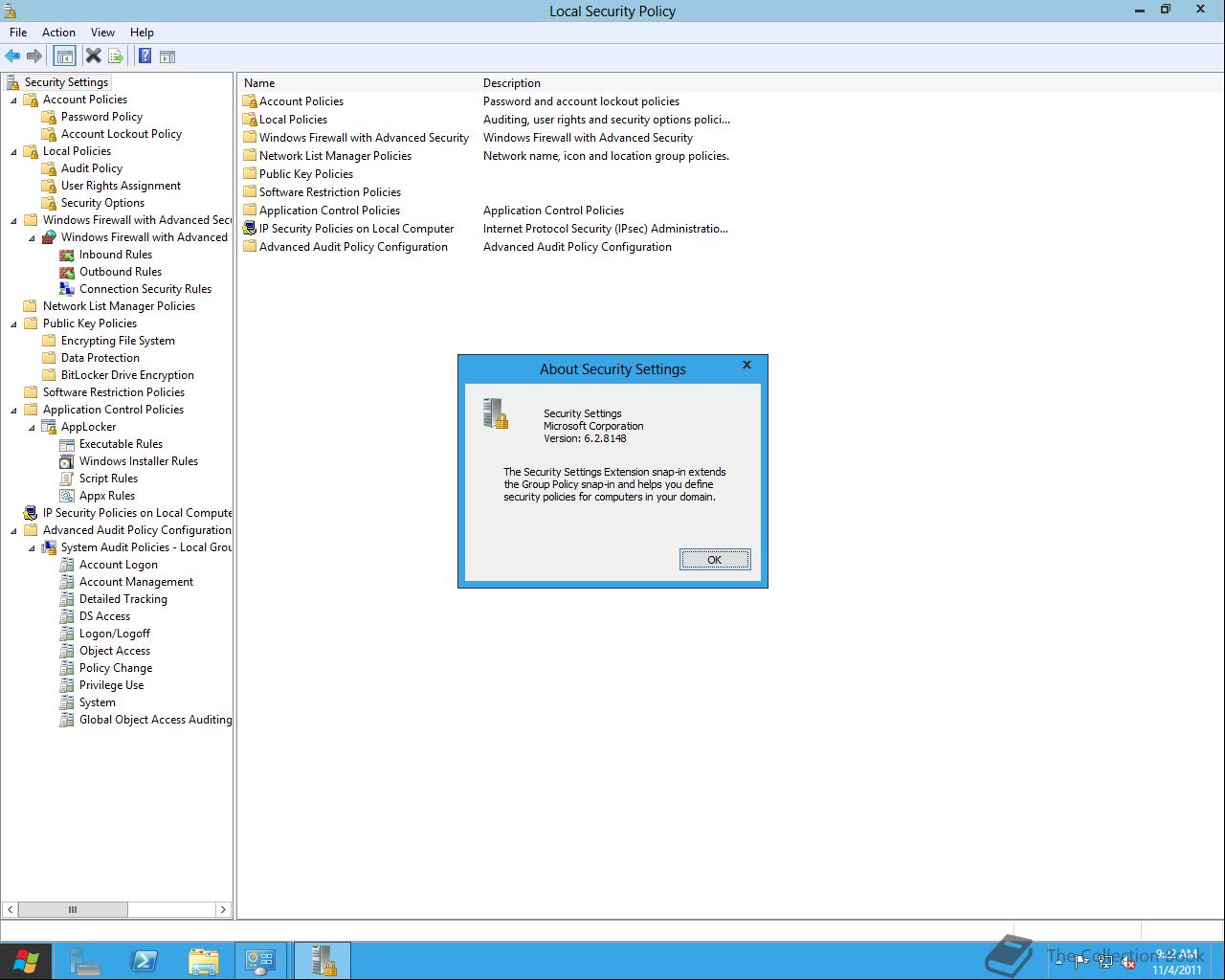The width and height of the screenshot is (1225, 980).
Task: Click the tree pane scrollbar left arrow
Action: [10, 909]
